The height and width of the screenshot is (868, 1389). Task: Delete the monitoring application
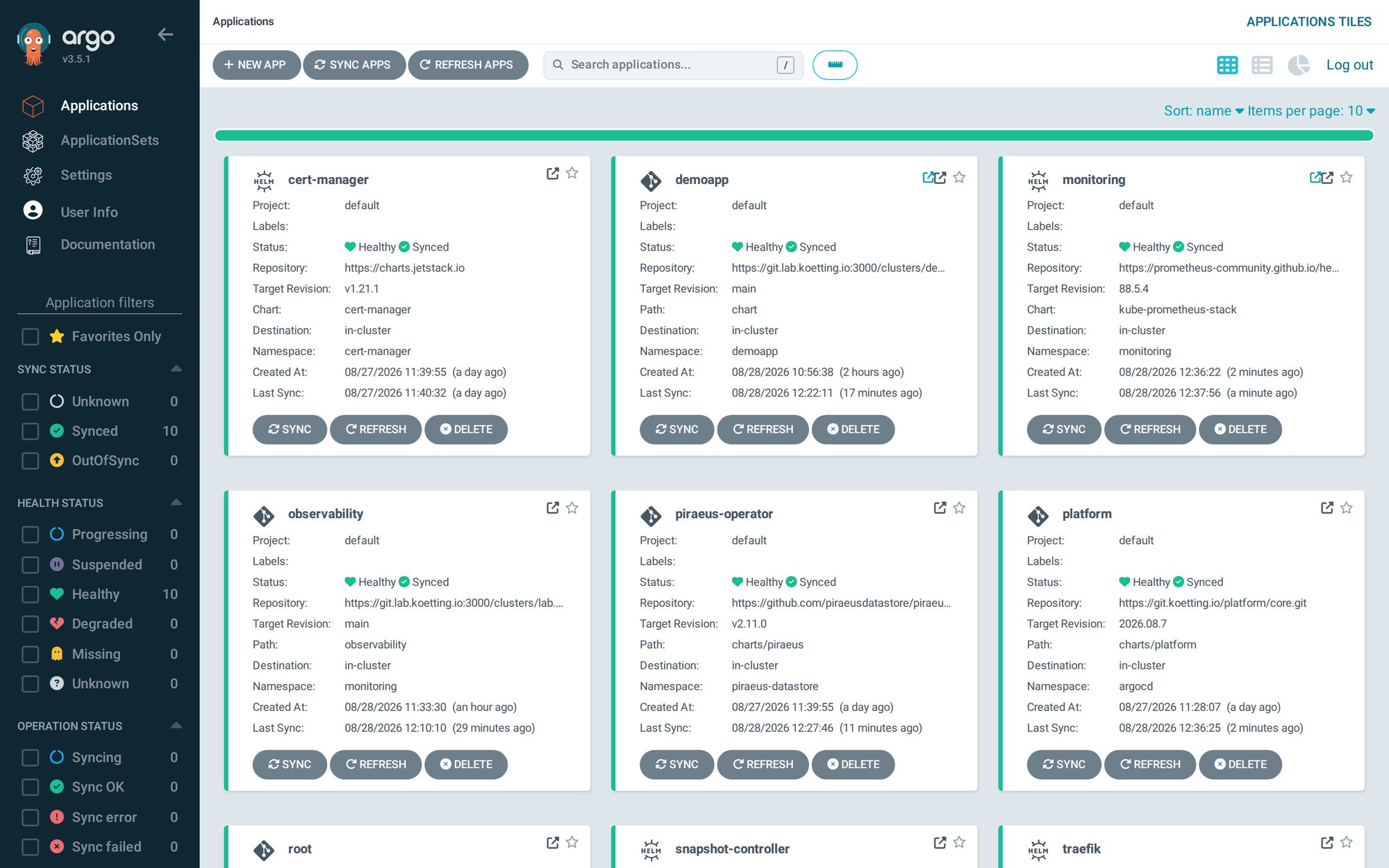[1240, 429]
